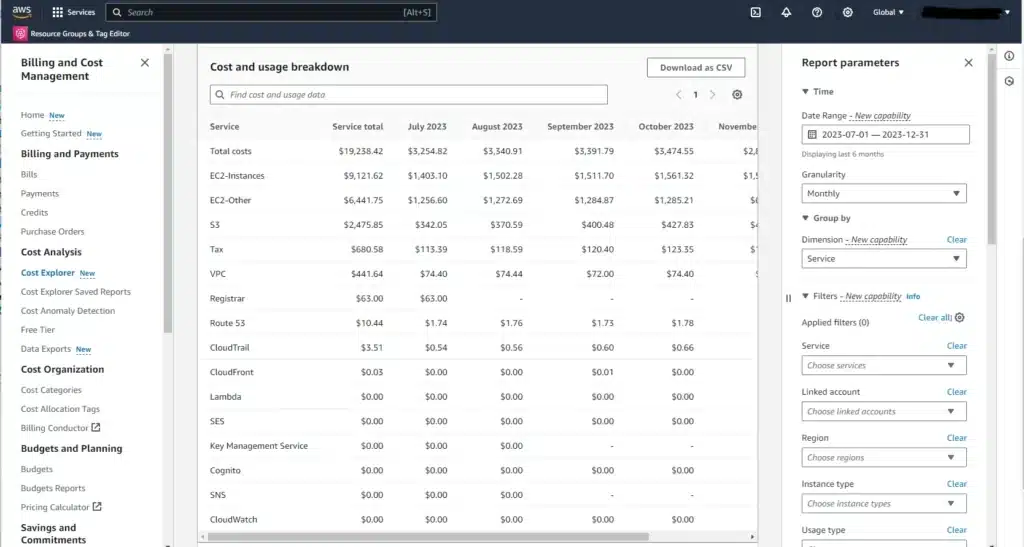Click the calendar icon in Date Range
The height and width of the screenshot is (547, 1024).
pos(812,134)
